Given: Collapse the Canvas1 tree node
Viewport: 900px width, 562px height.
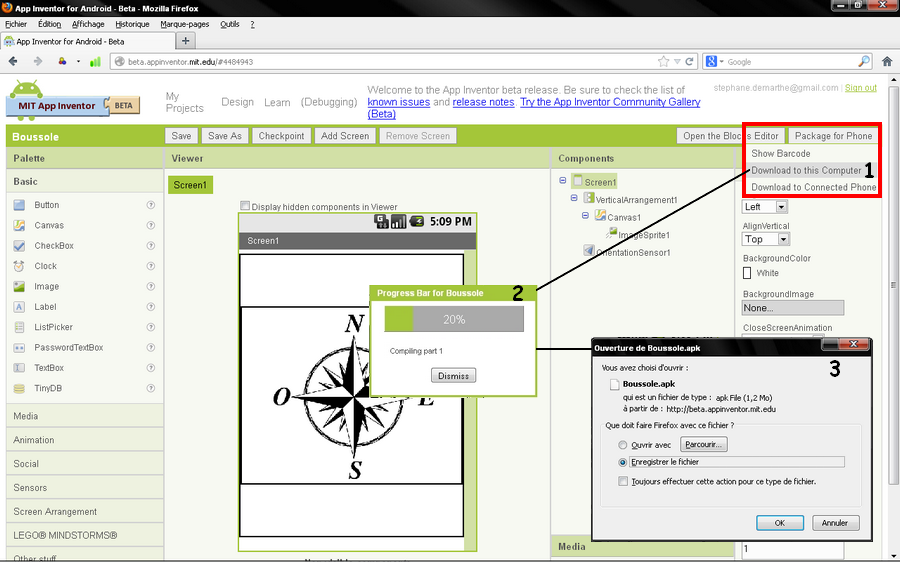Looking at the screenshot, I should click(585, 216).
